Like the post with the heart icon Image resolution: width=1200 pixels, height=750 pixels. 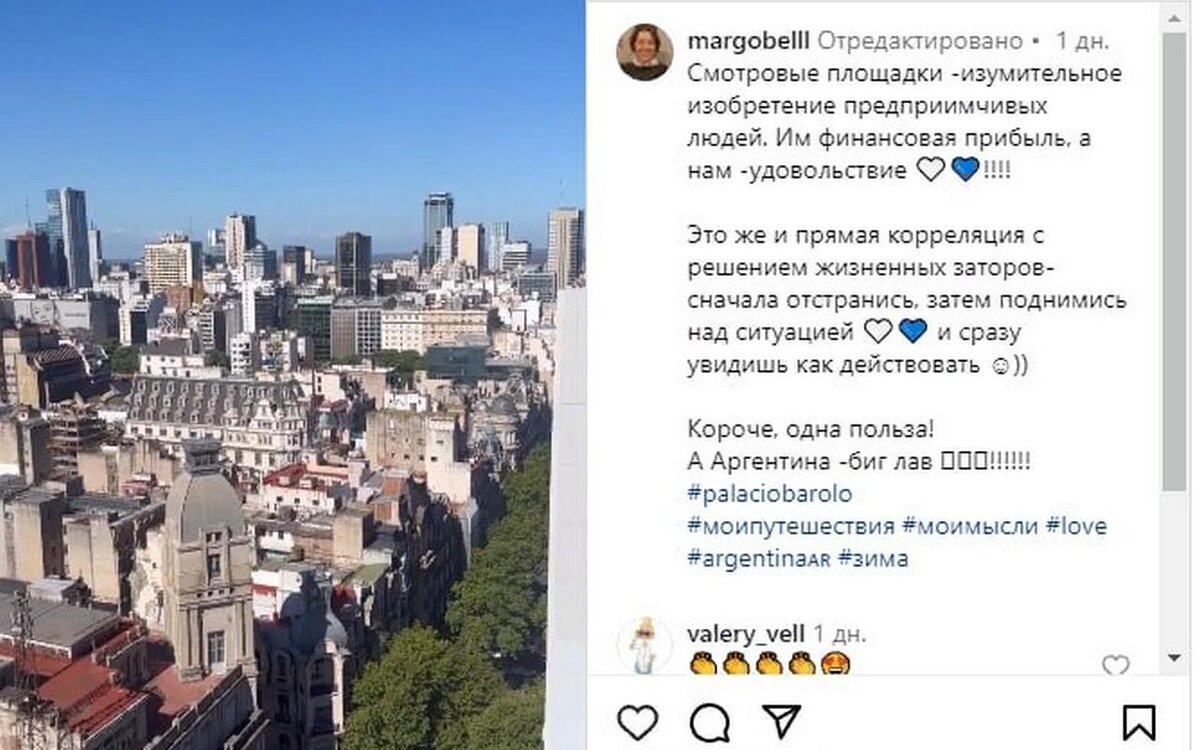tap(637, 722)
